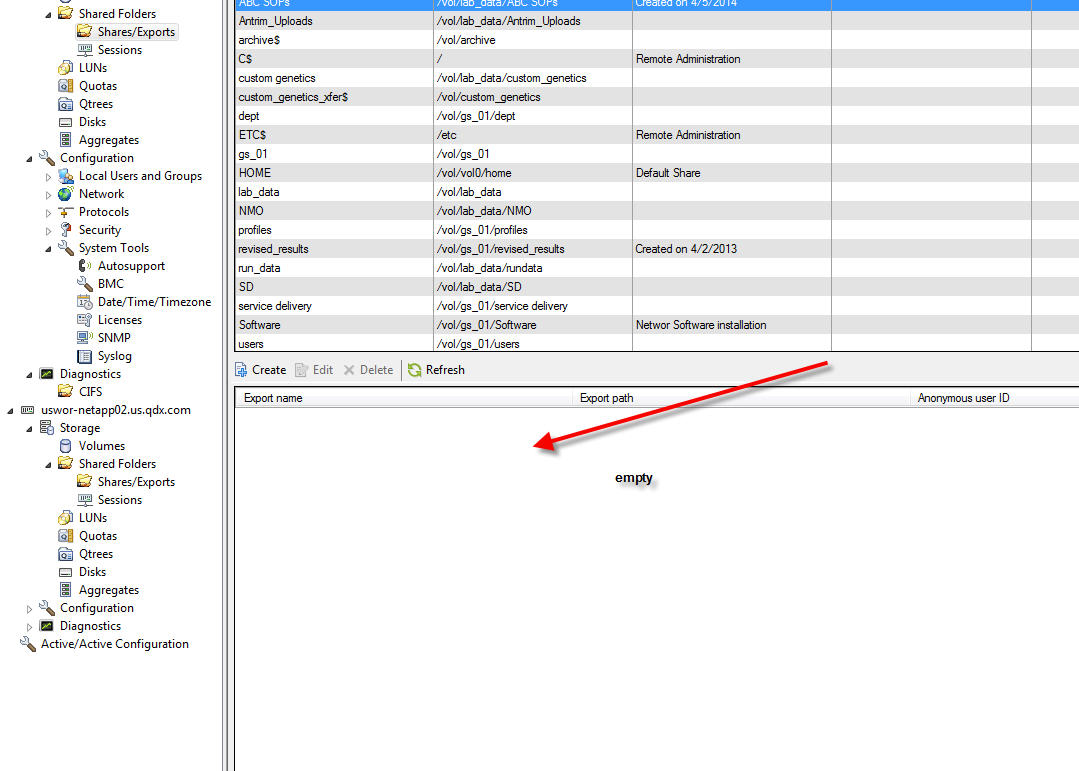
Task: Collapse the uswor-netapp02.us.qdx.com filer node
Action: (x=10, y=411)
